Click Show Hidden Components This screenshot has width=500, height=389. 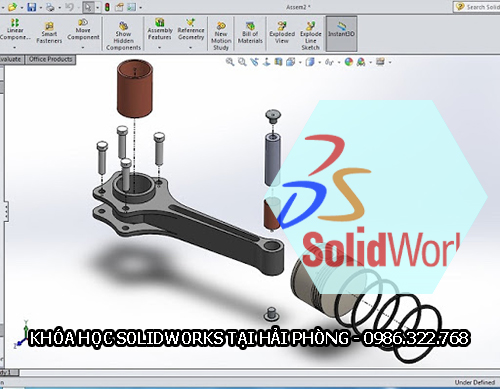123,36
